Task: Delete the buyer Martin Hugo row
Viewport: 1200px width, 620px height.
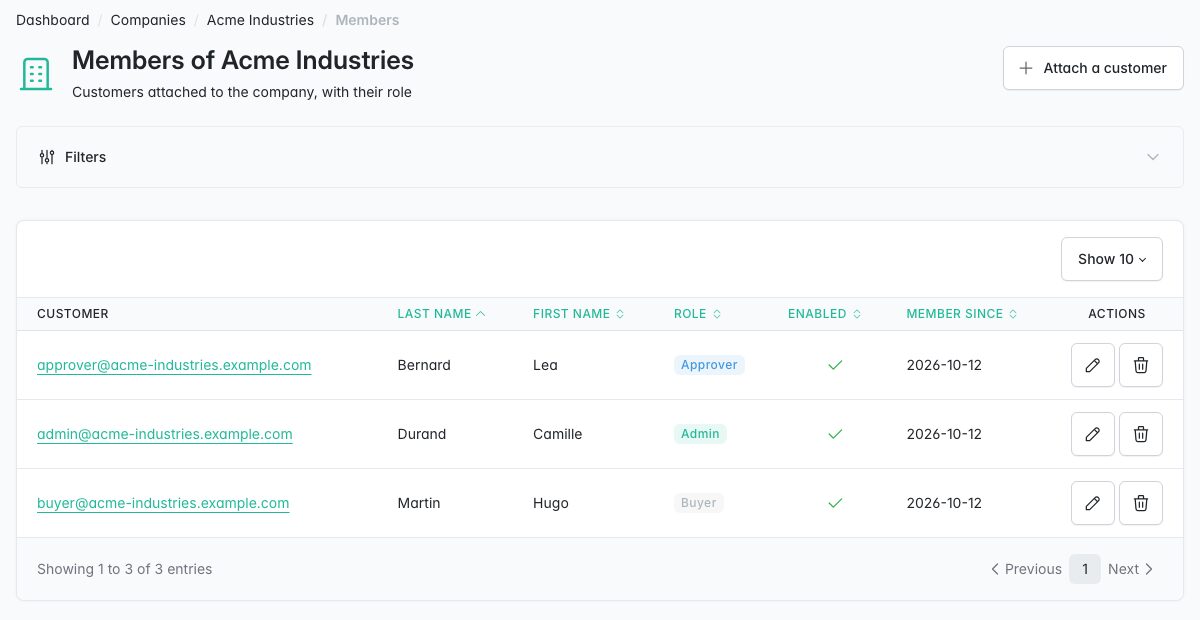Action: point(1141,503)
